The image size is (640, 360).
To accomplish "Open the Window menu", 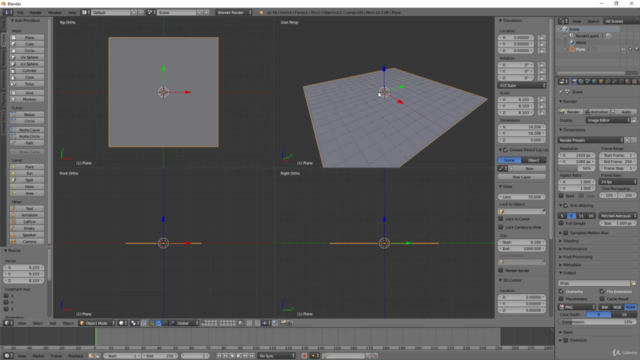I will [x=55, y=13].
